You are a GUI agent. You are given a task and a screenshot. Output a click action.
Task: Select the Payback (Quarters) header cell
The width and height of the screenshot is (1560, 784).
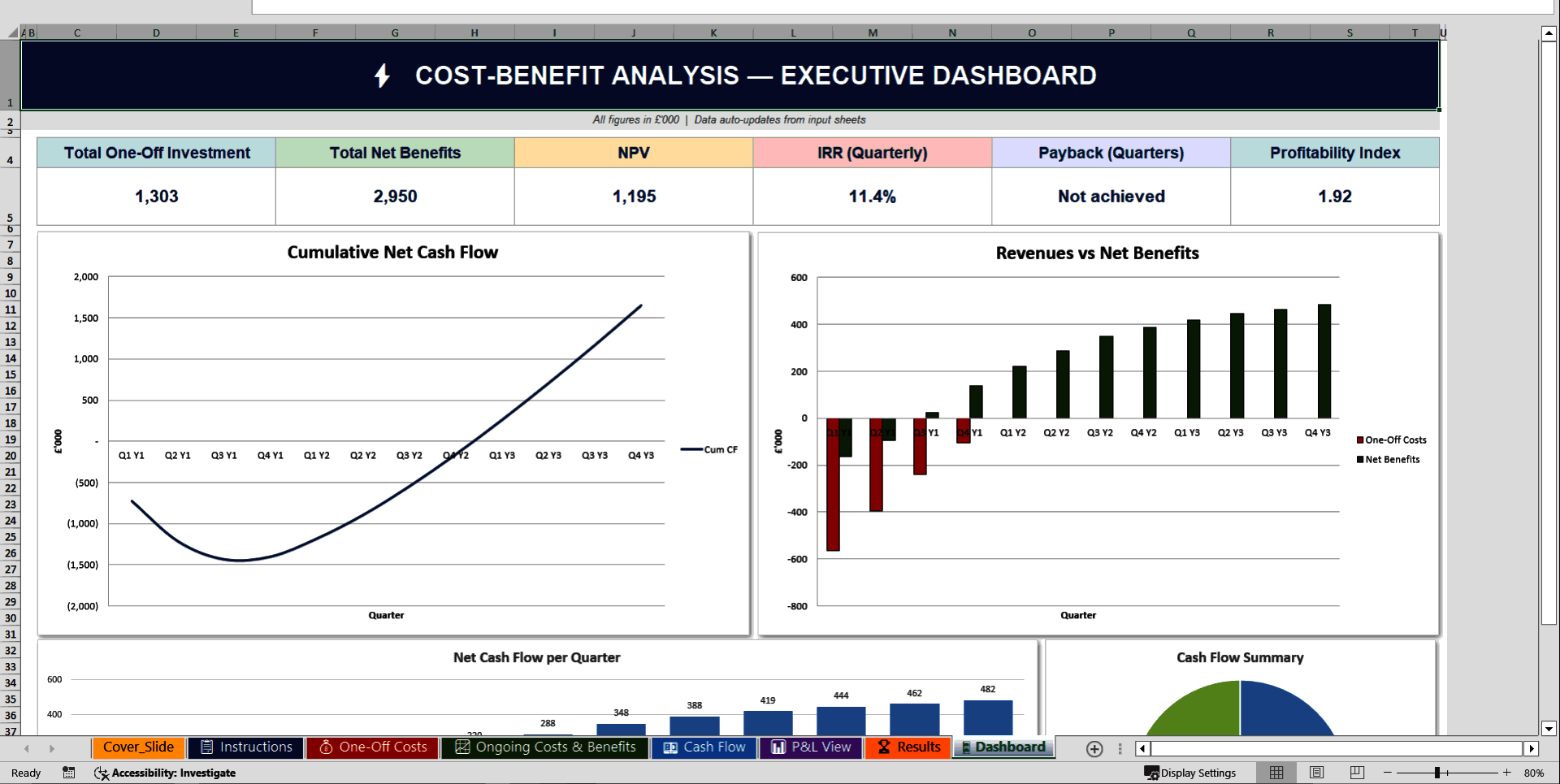point(1111,153)
